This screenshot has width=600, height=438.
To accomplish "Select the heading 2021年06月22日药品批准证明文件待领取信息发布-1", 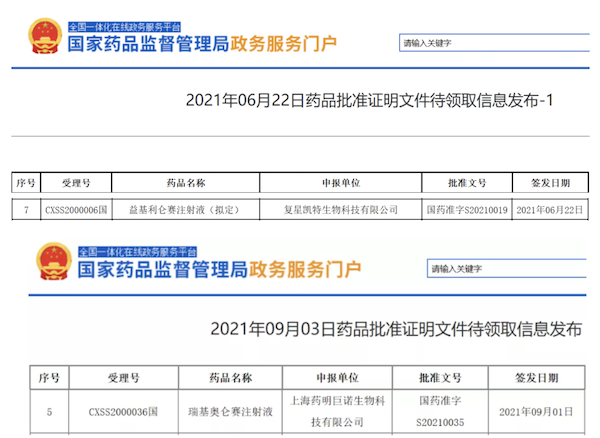I will point(369,101).
